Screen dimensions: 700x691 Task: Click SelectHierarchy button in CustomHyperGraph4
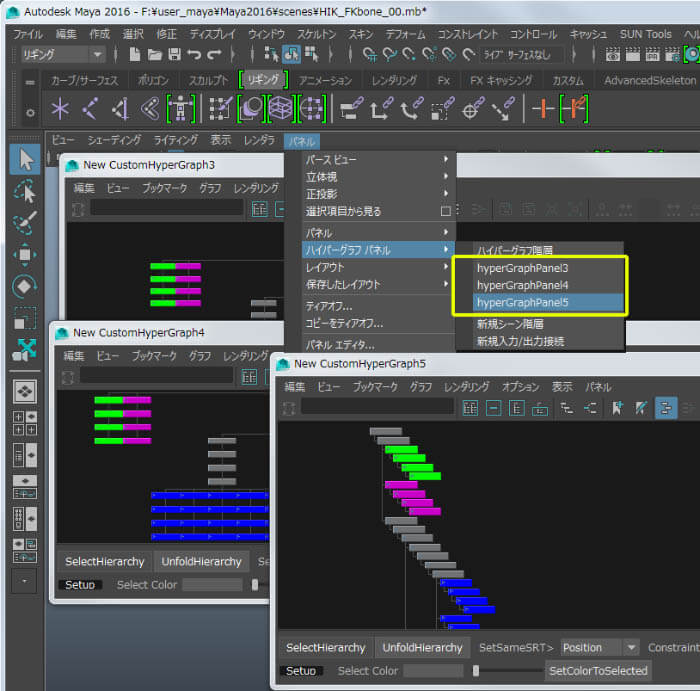tap(104, 562)
